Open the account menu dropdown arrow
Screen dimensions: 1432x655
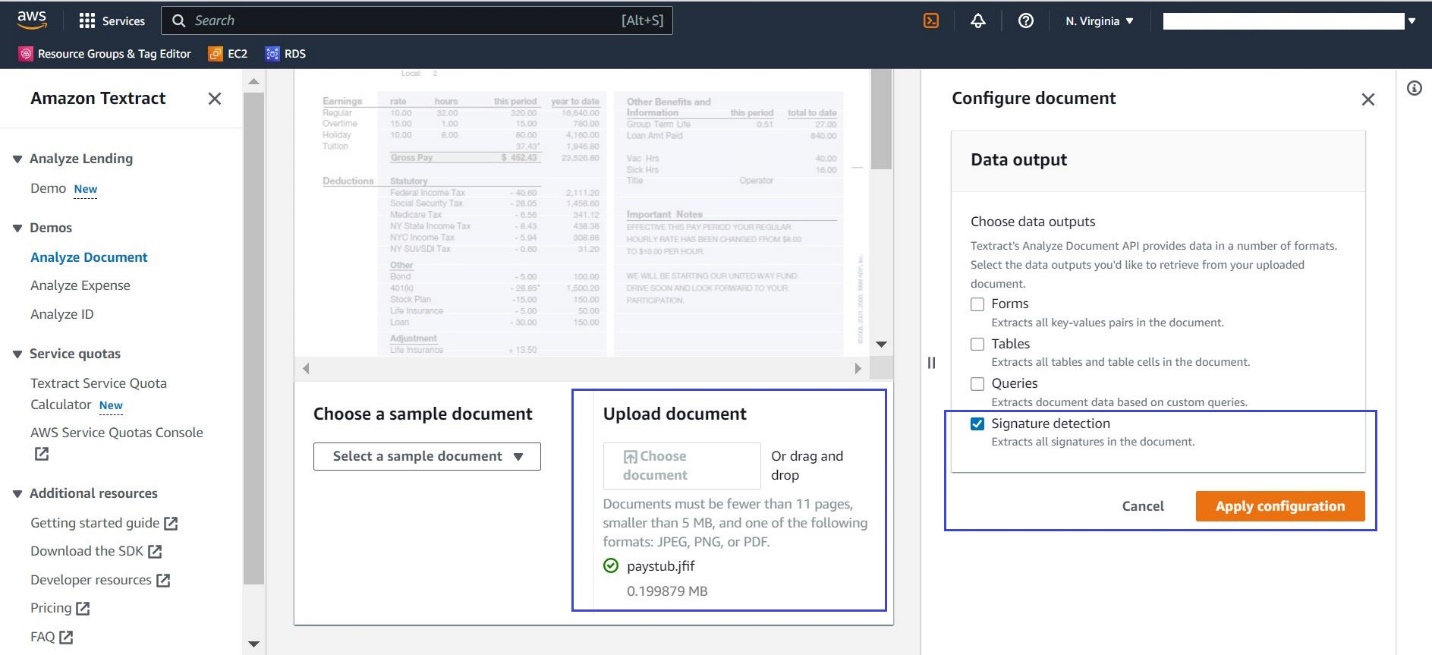coord(1411,21)
